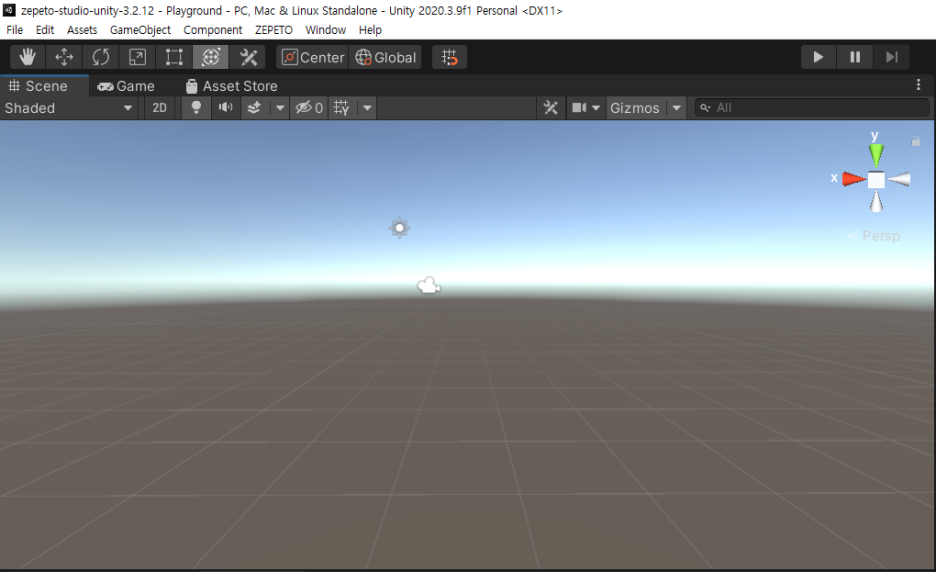
Task: Select the Move tool
Action: click(x=64, y=57)
